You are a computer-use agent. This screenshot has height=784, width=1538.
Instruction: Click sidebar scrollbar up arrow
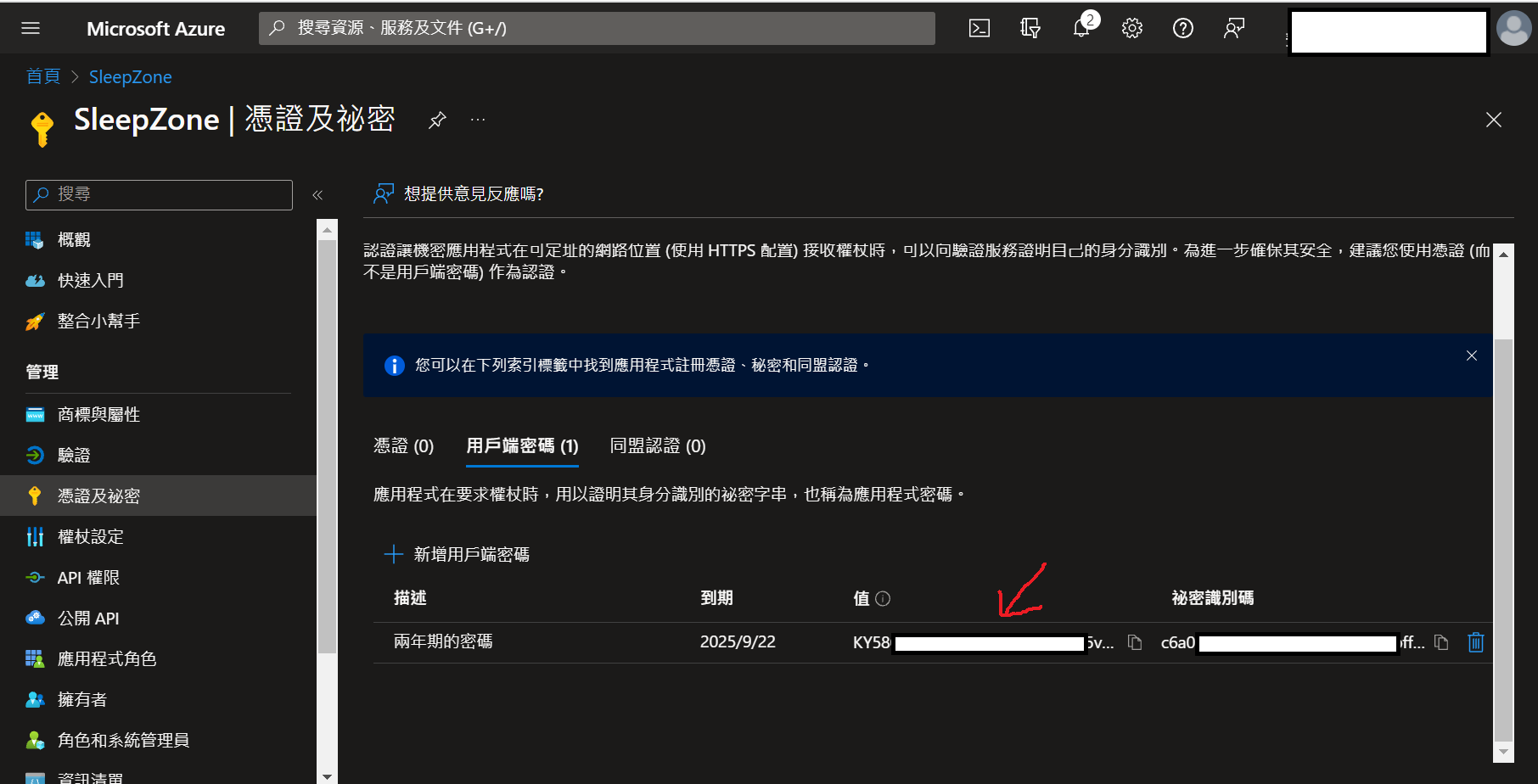point(328,229)
